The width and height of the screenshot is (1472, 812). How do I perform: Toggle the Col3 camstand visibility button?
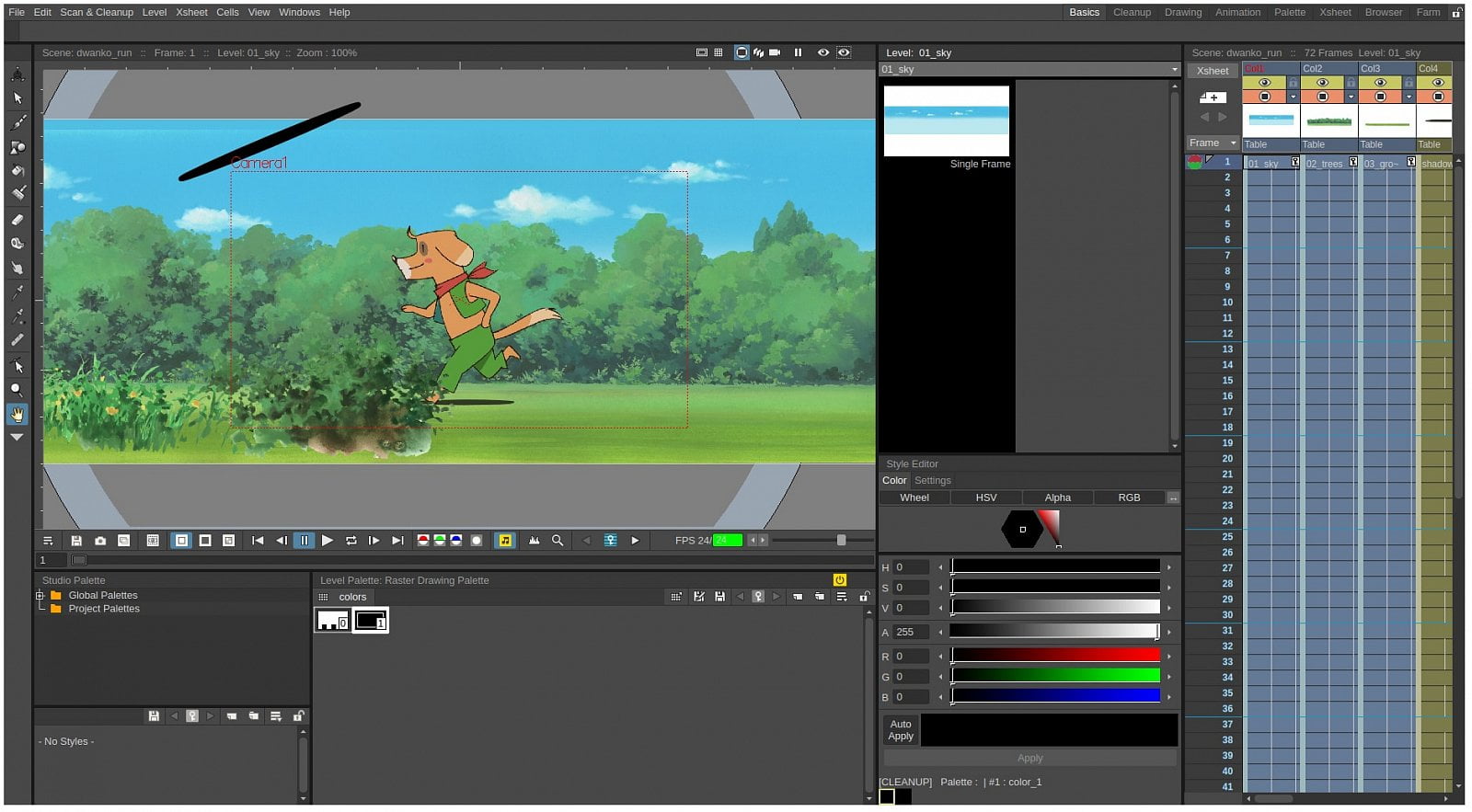pos(1380,97)
